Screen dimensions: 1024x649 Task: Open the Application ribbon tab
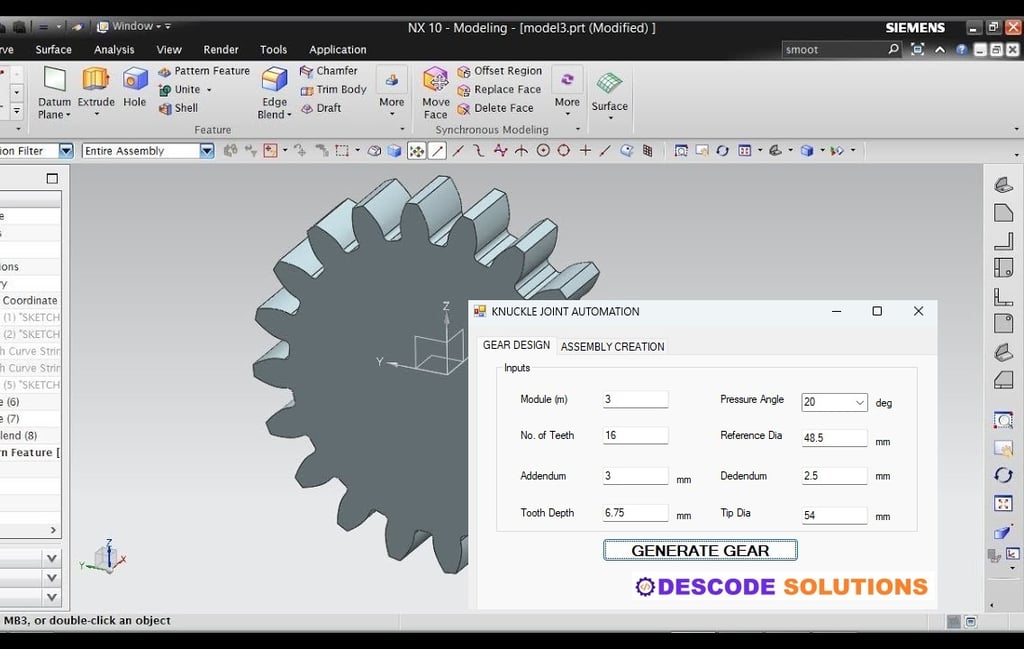tap(338, 50)
